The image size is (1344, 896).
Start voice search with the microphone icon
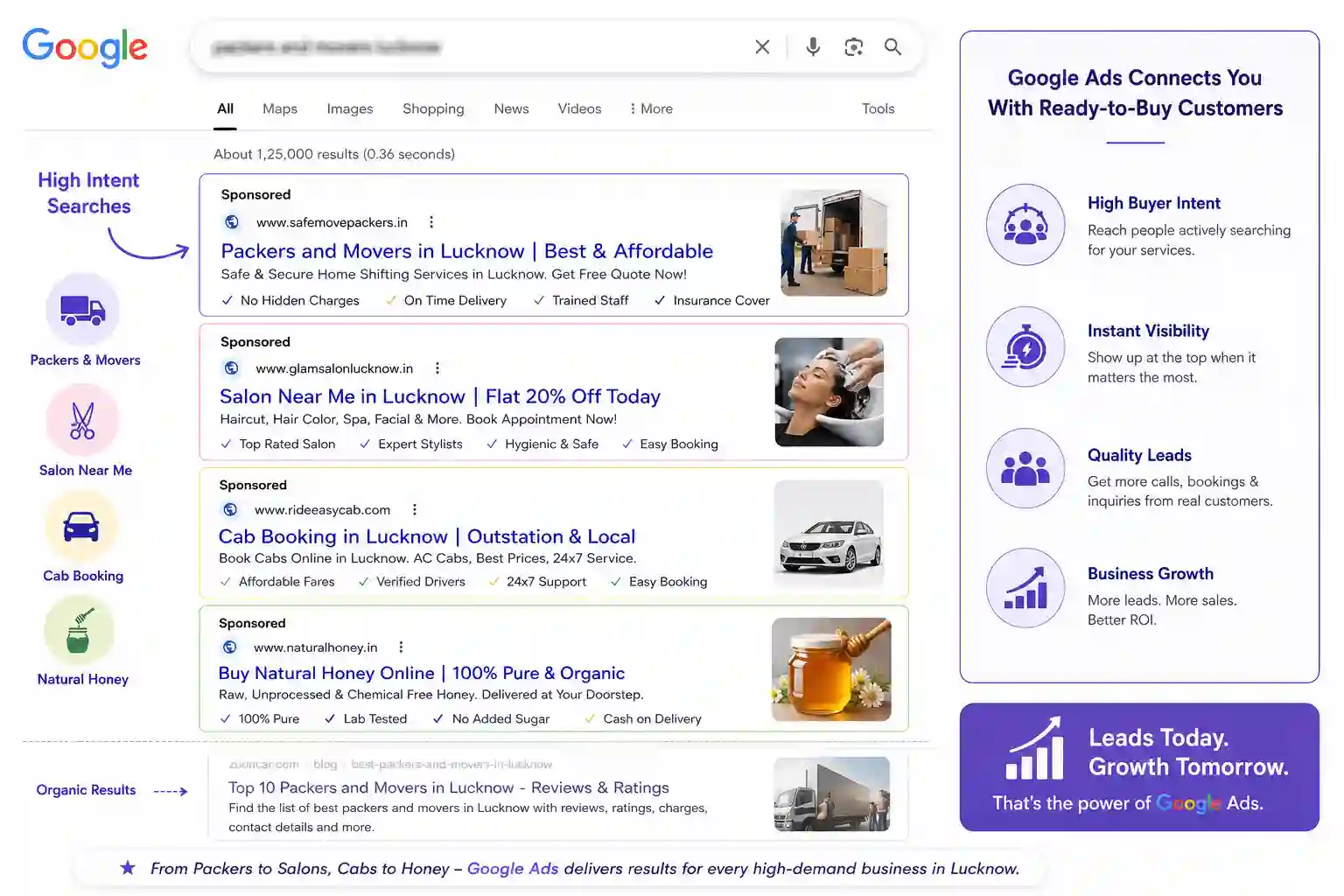[813, 46]
